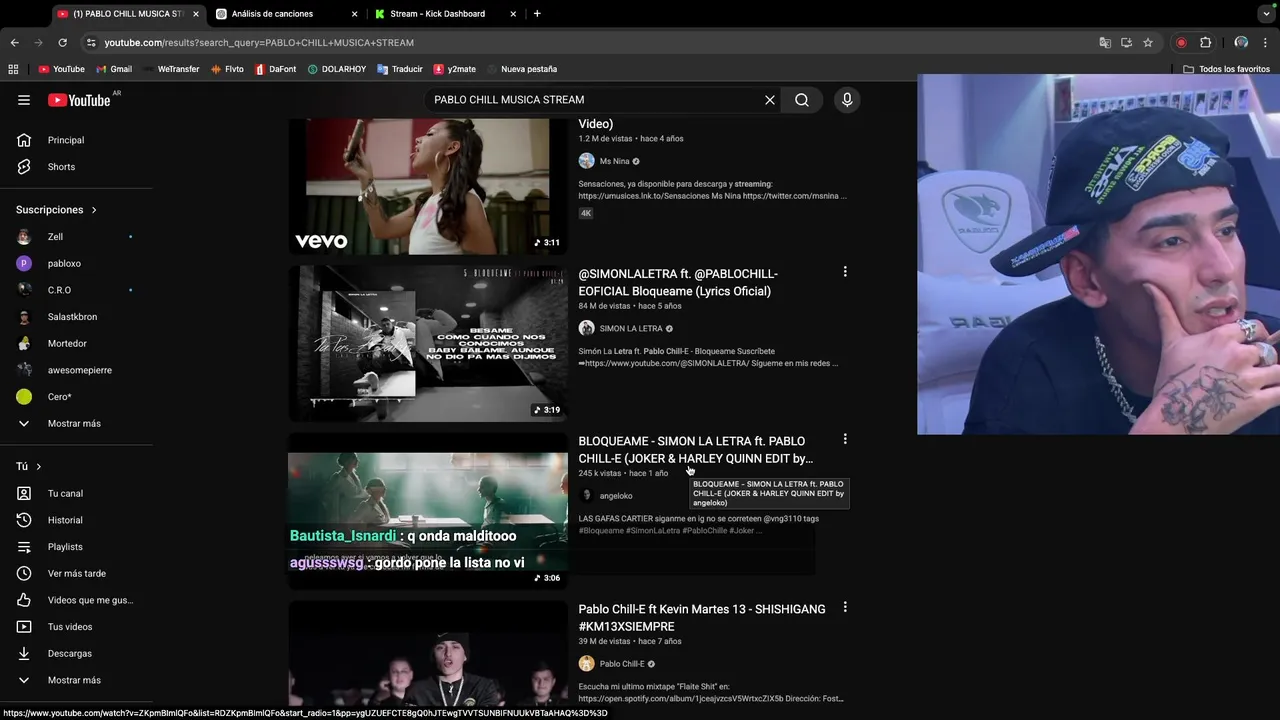The width and height of the screenshot is (1280, 720).
Task: Close the Análisis de canciones tab
Action: point(354,14)
